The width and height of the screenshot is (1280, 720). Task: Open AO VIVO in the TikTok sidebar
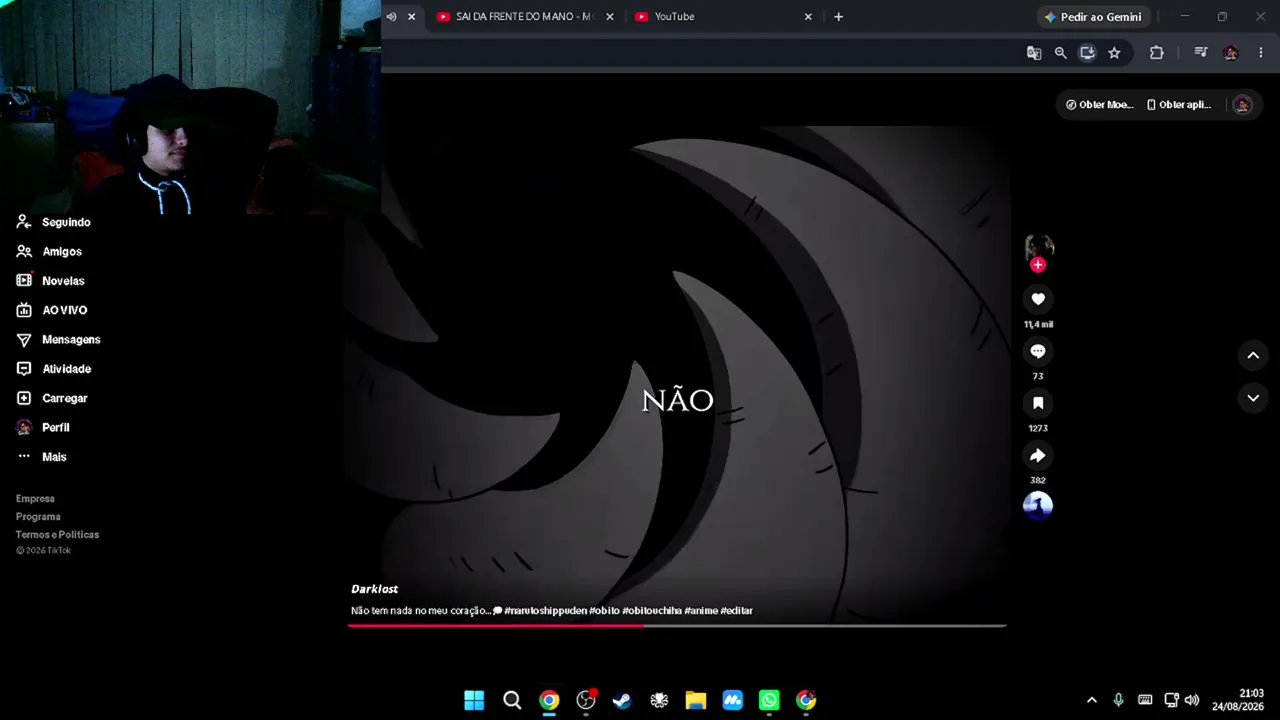point(52,310)
